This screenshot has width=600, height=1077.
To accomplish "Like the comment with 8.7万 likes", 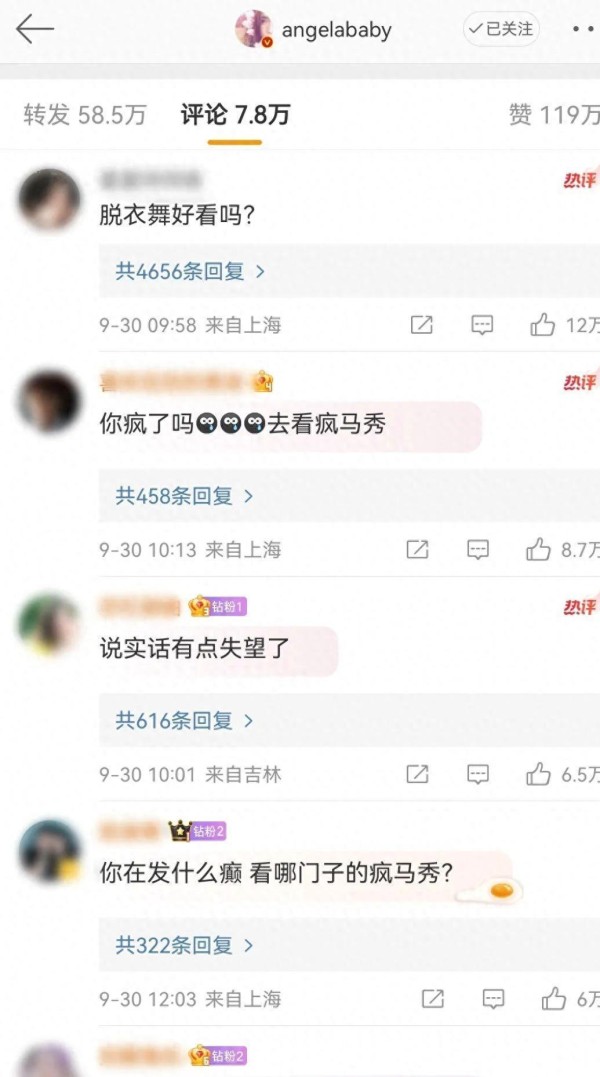I will [x=538, y=549].
